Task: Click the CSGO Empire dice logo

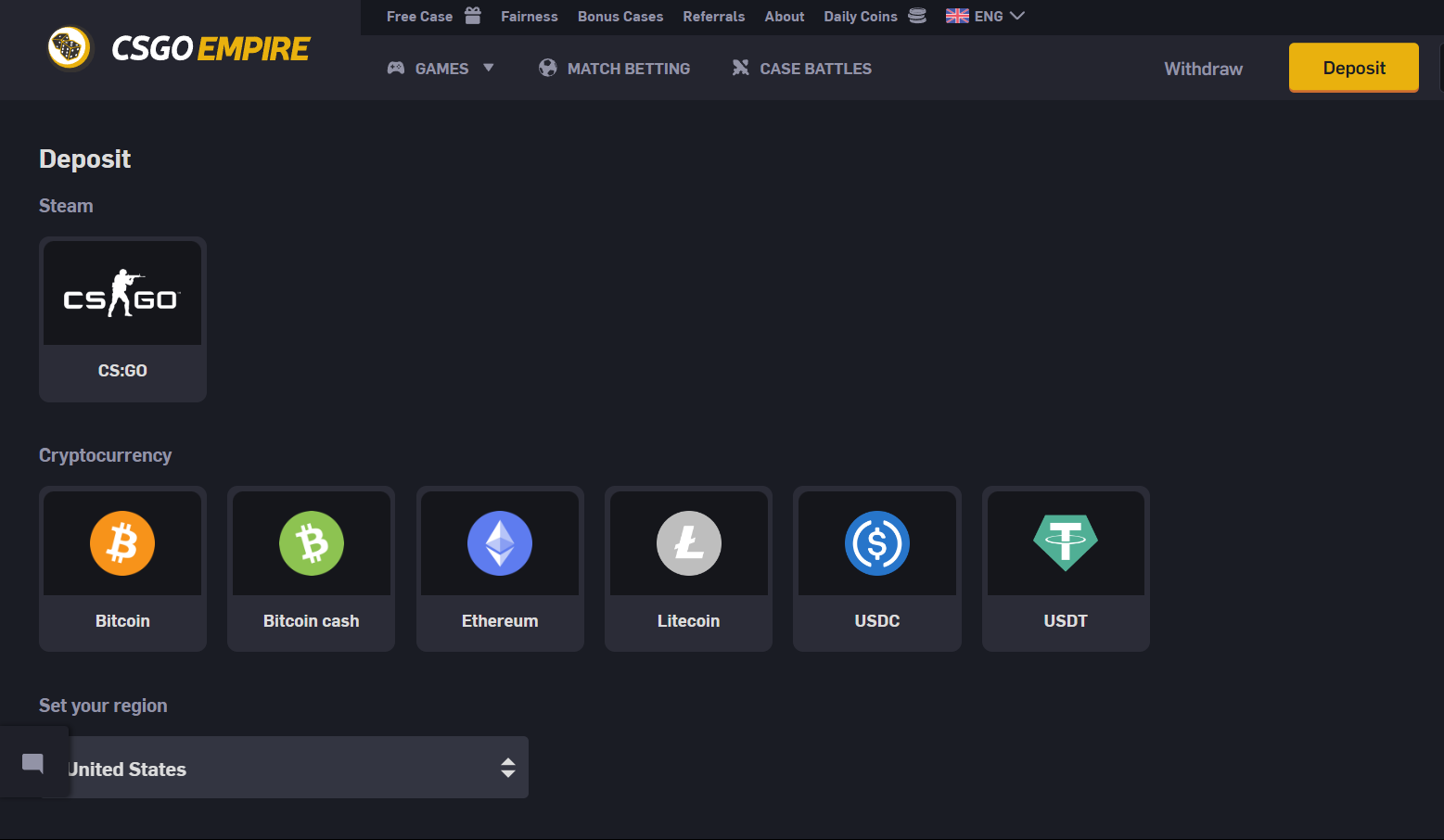Action: (69, 48)
